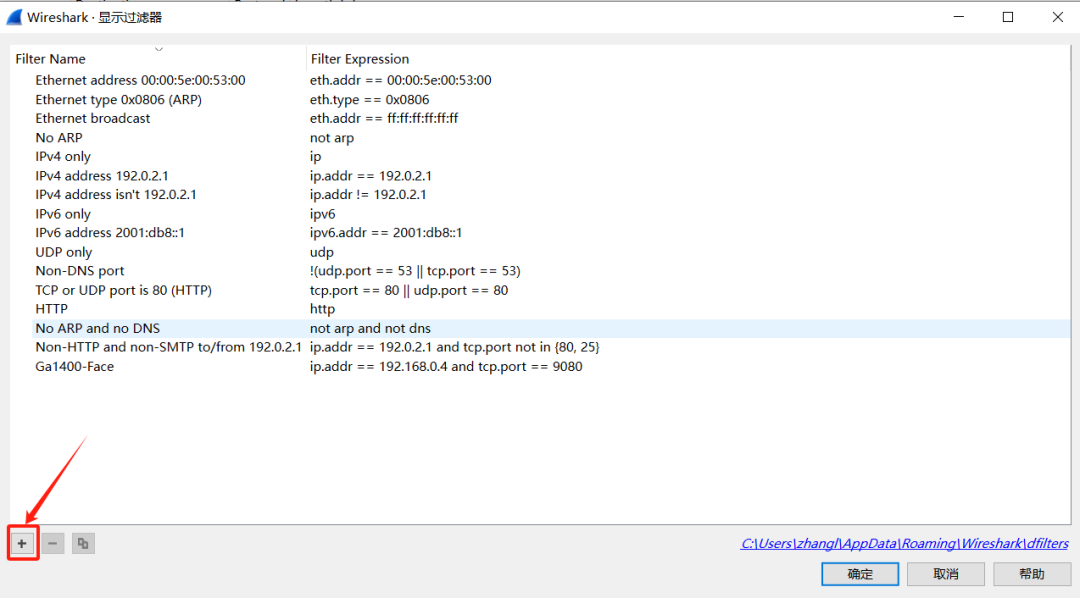This screenshot has width=1080, height=598.
Task: Click the expression 'http'
Action: (x=322, y=309)
